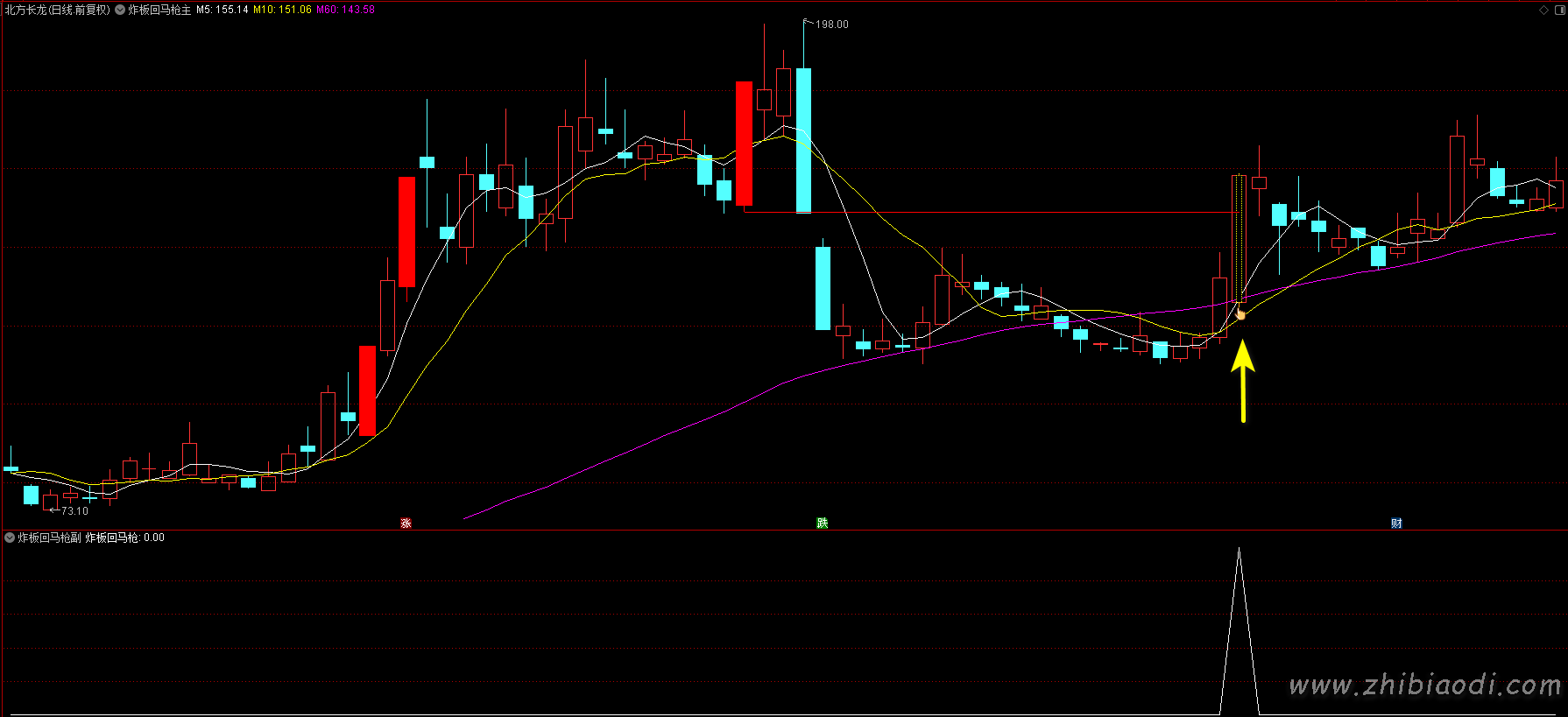Viewport: 1568px width, 717px height.
Task: Click the tall cyan candle below 198.00
Action: coord(803,140)
